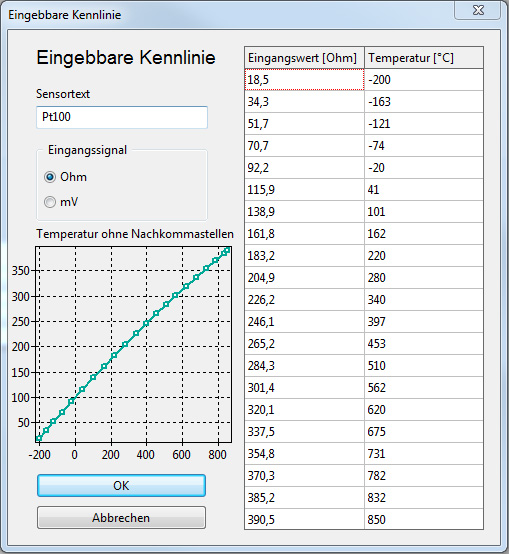Close the Eingebbare Kennlinie dialog window
Image resolution: width=509 pixels, height=554 pixels.
tap(478, 10)
